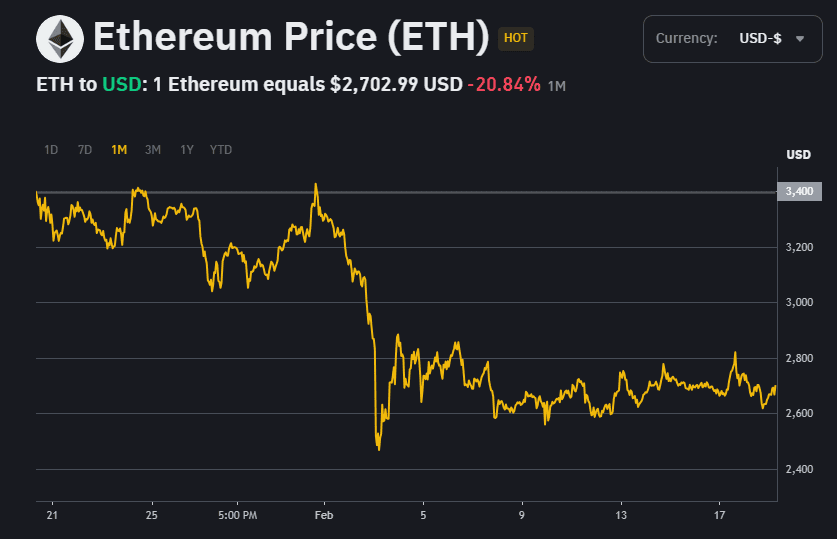Image resolution: width=837 pixels, height=539 pixels.
Task: Click the green USD text in conversion line
Action: (120, 85)
